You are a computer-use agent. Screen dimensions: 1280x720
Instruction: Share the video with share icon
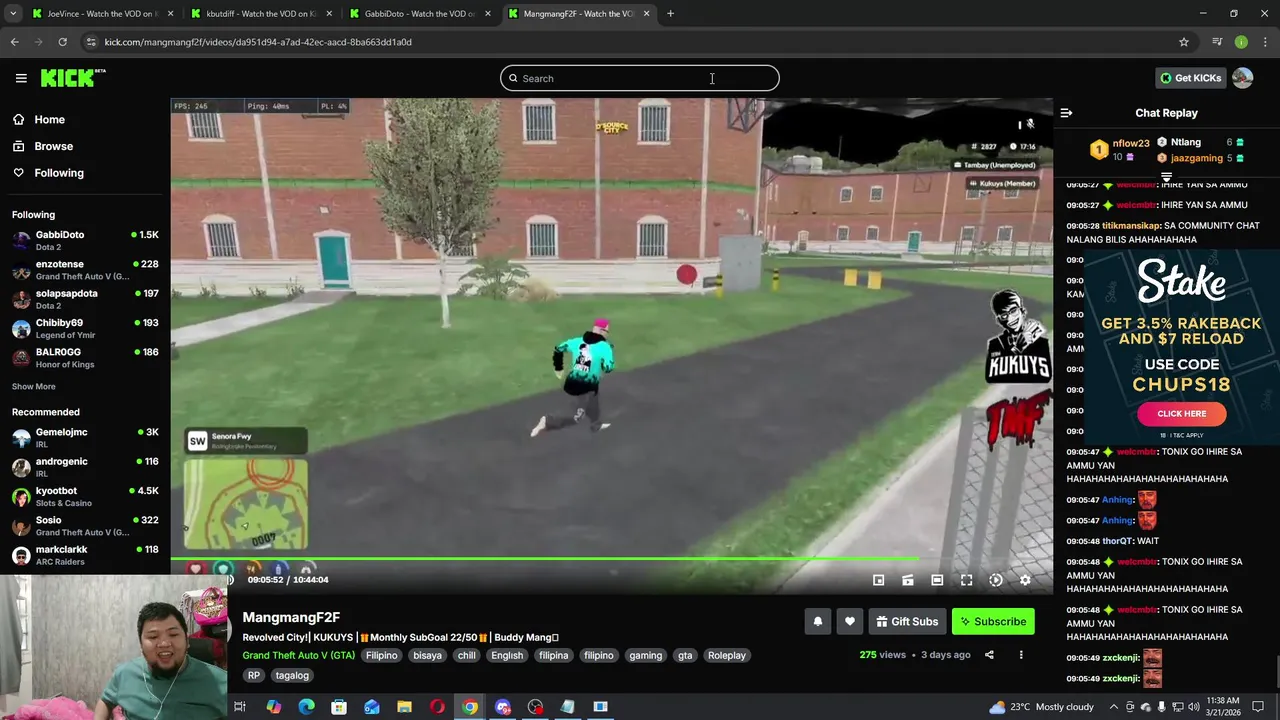click(x=989, y=655)
